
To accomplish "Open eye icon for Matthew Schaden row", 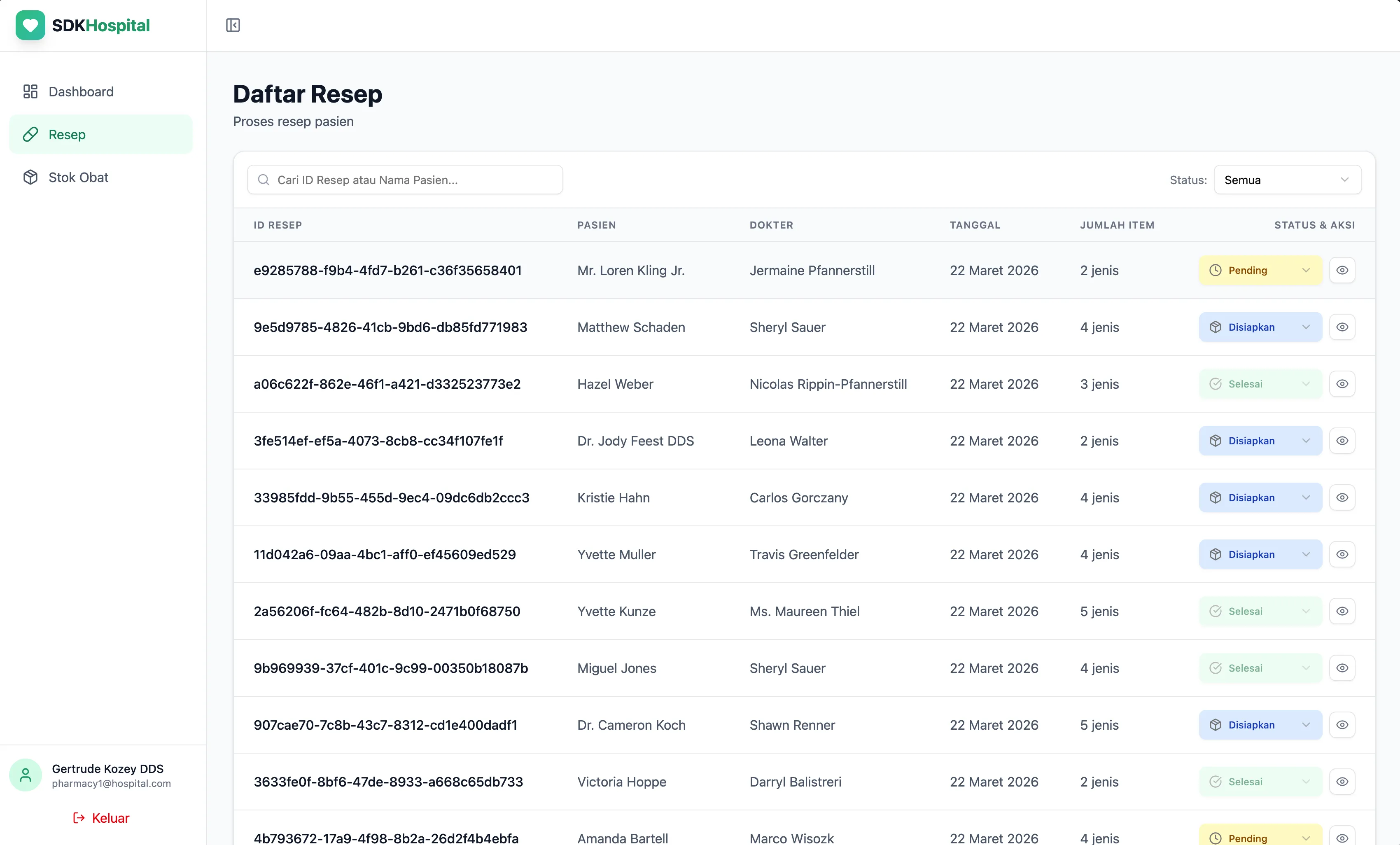I will (1342, 327).
